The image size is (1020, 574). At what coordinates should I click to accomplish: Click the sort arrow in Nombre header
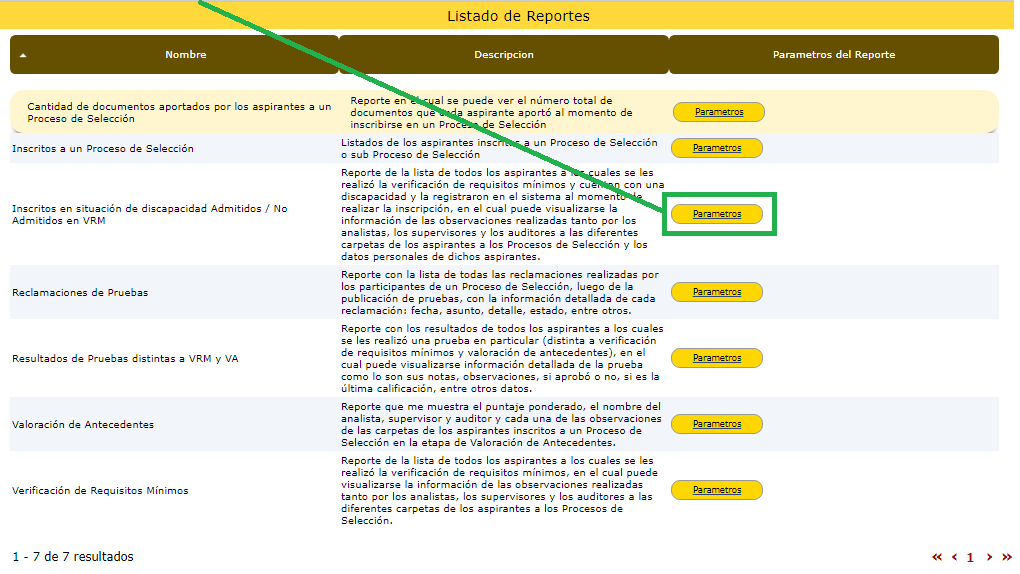tap(23, 56)
